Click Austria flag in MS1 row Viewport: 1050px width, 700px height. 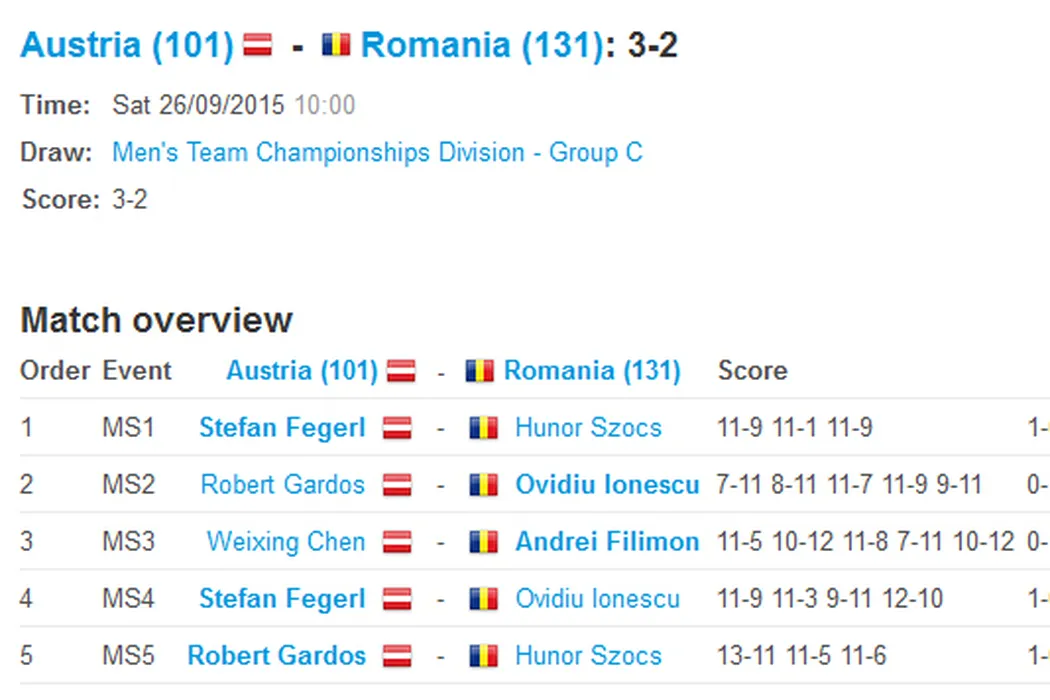(398, 429)
